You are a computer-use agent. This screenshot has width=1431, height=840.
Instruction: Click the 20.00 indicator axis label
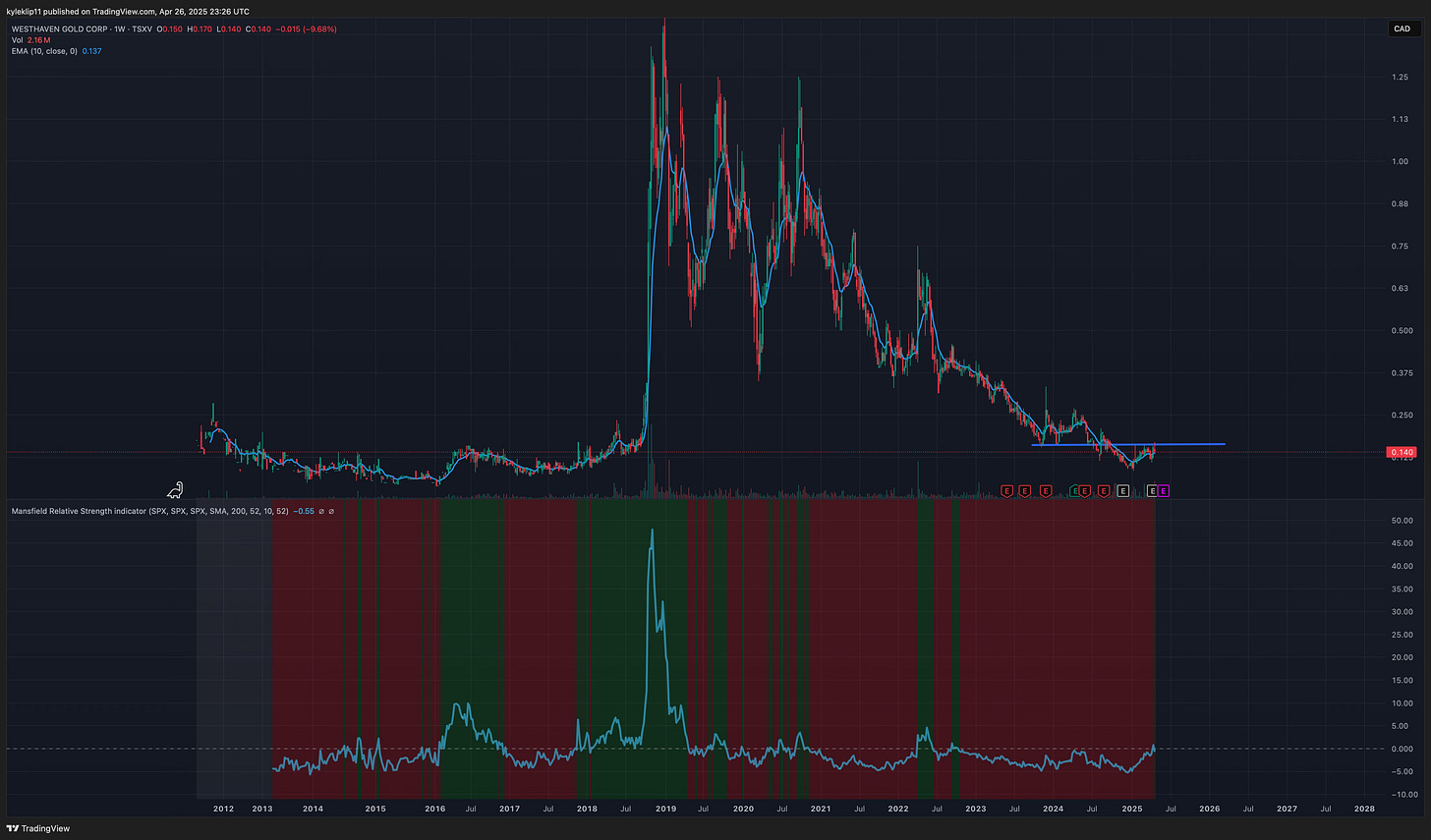pos(1402,657)
